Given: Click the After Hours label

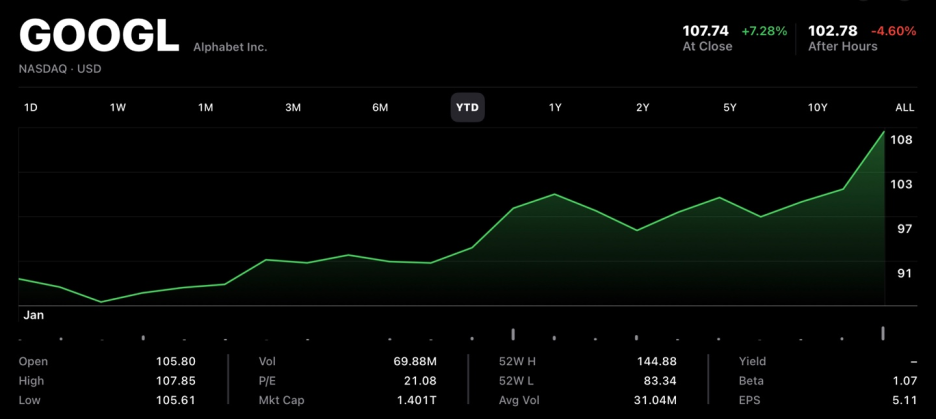Looking at the screenshot, I should click(843, 47).
